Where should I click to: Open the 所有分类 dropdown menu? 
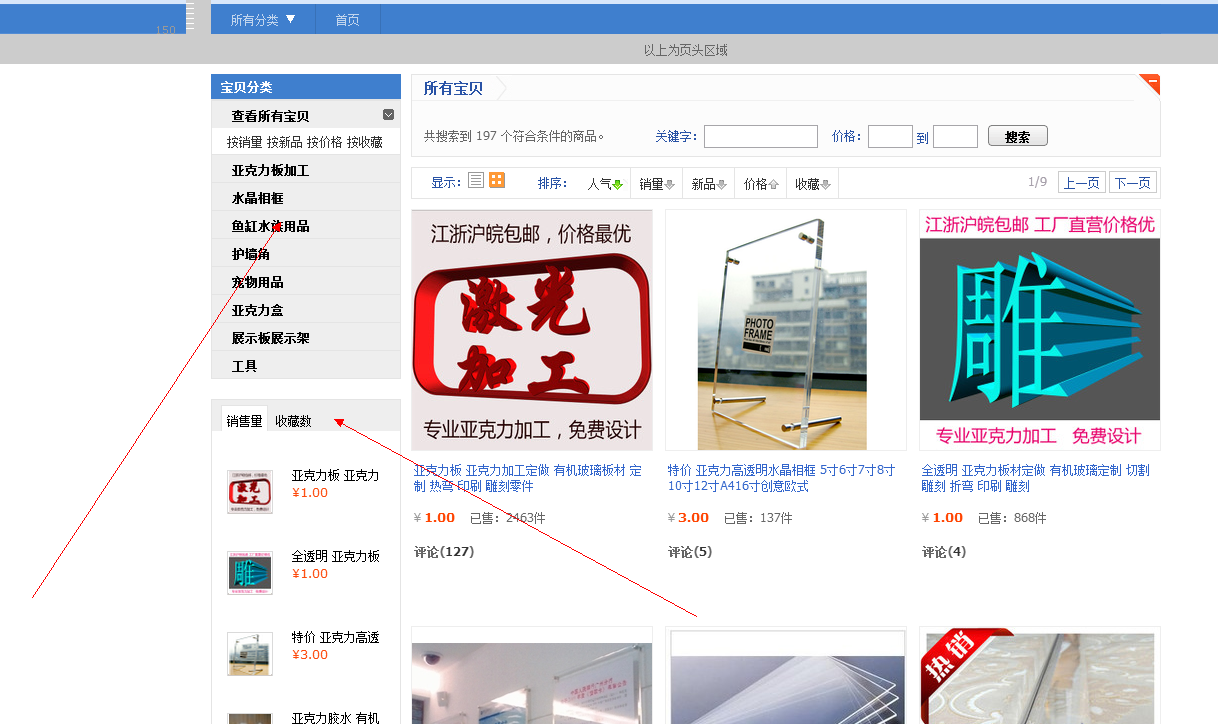[262, 18]
